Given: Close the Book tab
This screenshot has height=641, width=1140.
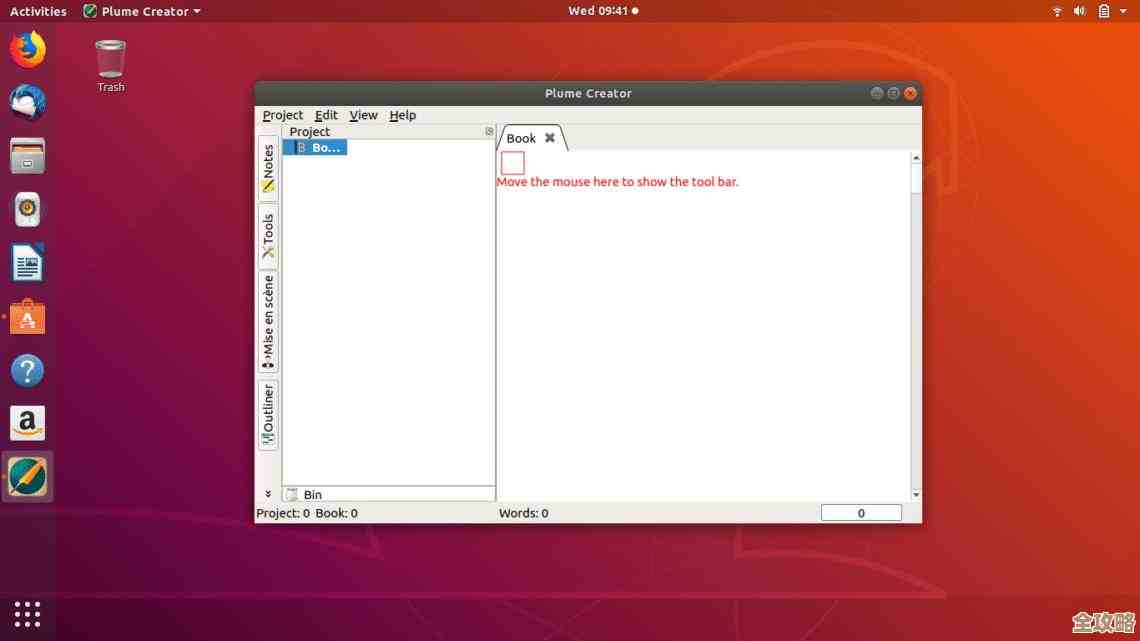Looking at the screenshot, I should tap(549, 138).
